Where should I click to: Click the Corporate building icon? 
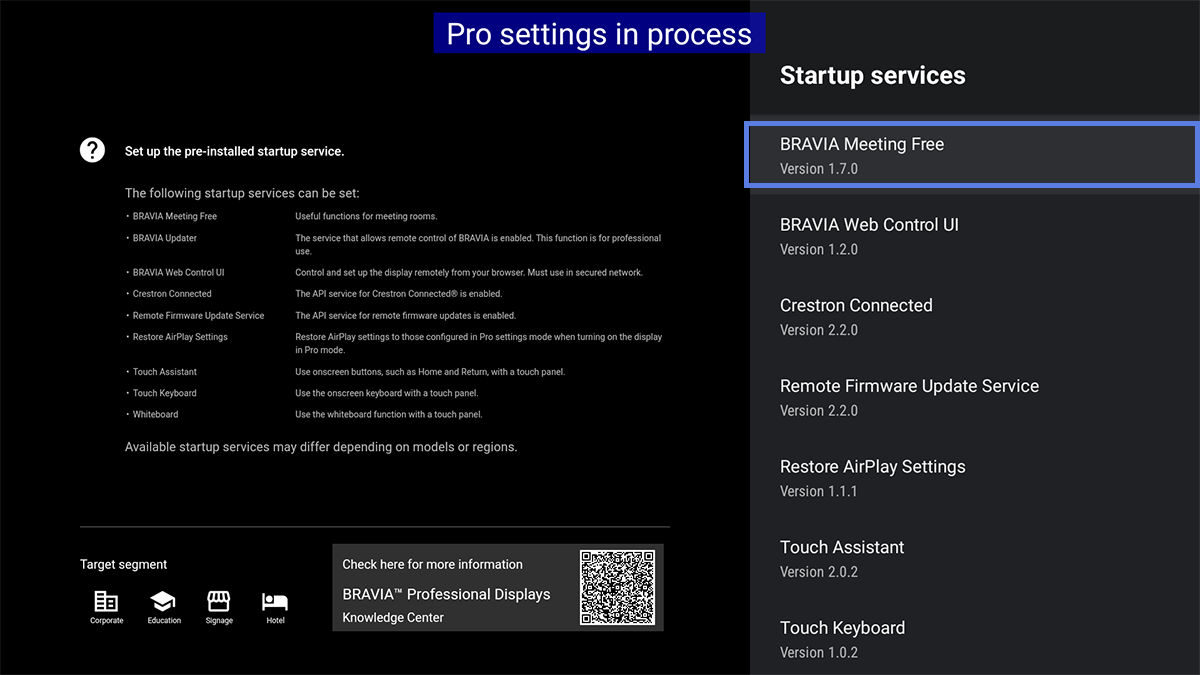point(106,601)
